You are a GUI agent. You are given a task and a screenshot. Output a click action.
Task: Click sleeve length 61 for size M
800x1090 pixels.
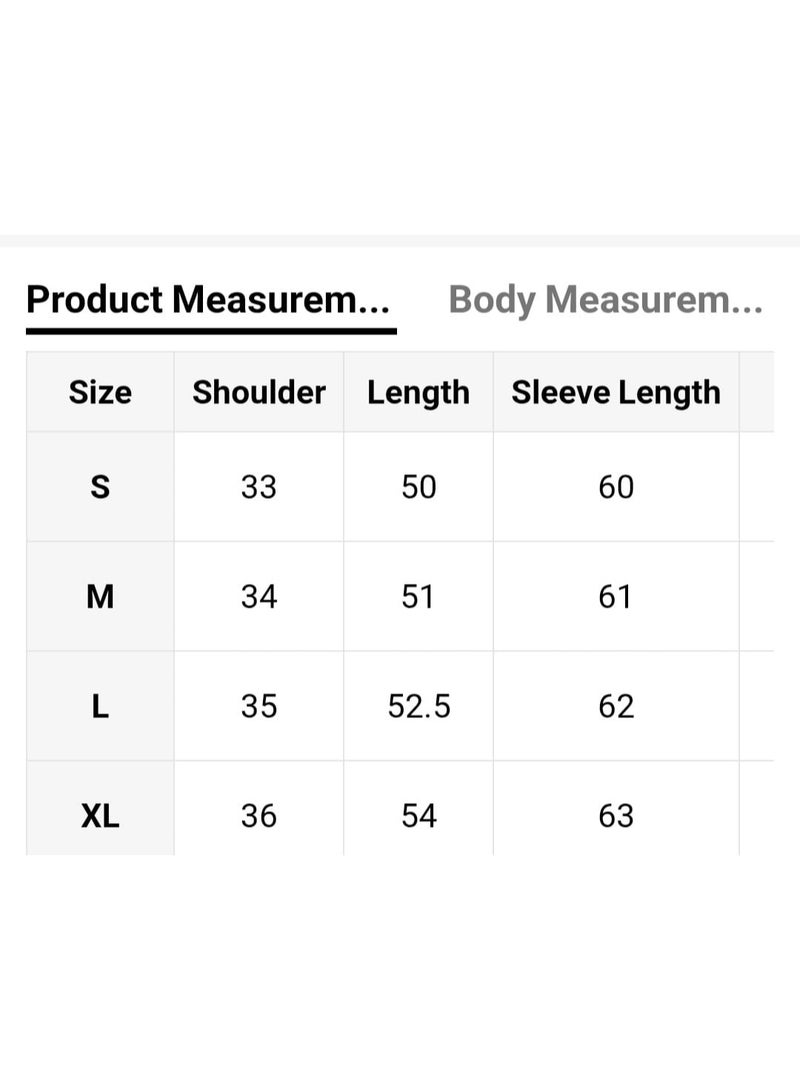click(616, 596)
